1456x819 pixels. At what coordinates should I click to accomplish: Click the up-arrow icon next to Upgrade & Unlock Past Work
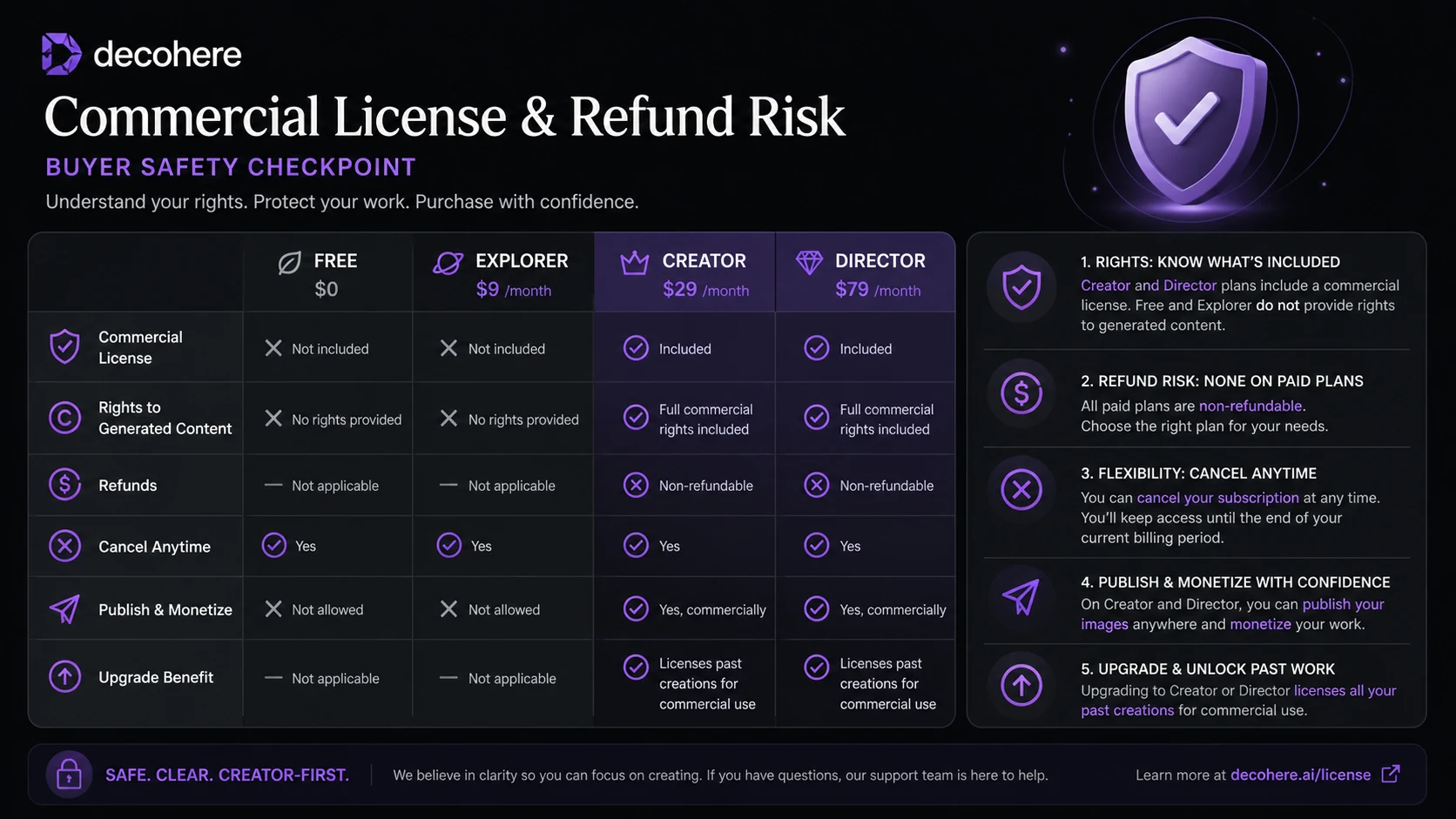click(1021, 685)
